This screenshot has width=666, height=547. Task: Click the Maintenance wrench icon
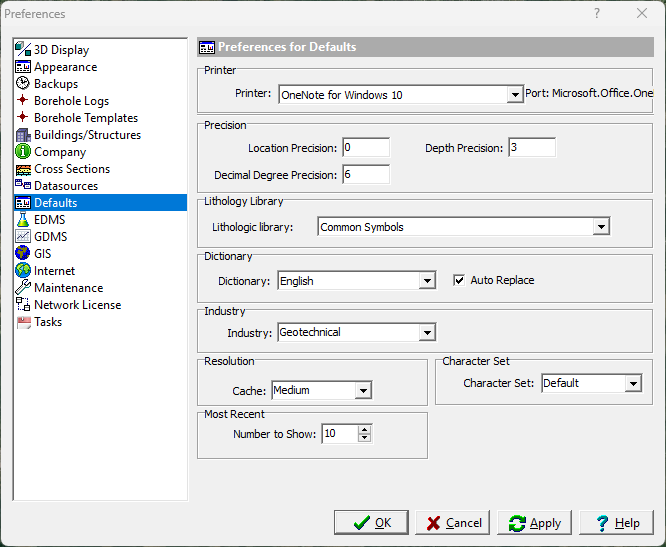click(x=23, y=288)
